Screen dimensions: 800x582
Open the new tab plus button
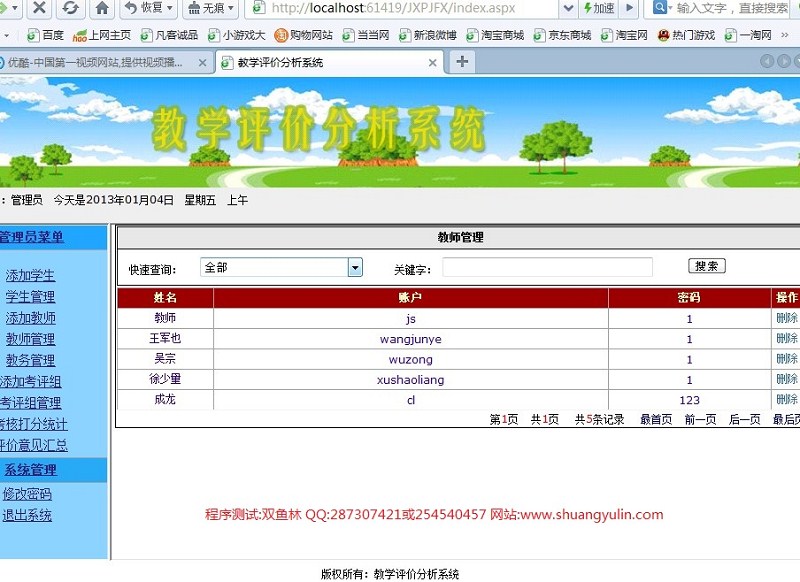pyautogui.click(x=462, y=62)
